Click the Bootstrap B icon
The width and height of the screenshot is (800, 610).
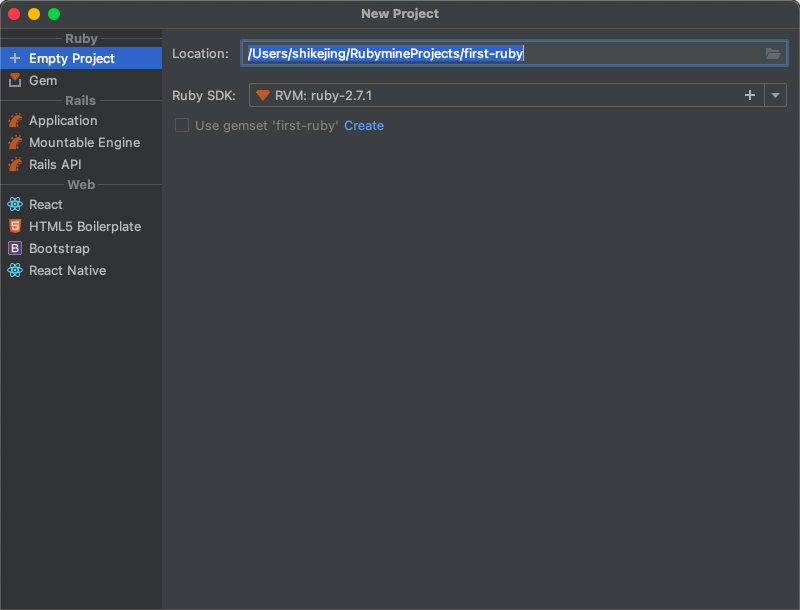pyautogui.click(x=15, y=248)
